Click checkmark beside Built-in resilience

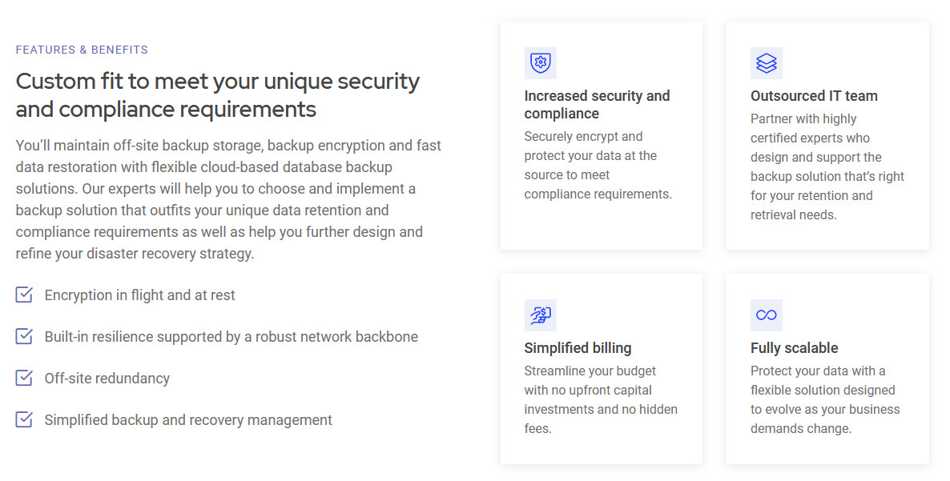(24, 336)
